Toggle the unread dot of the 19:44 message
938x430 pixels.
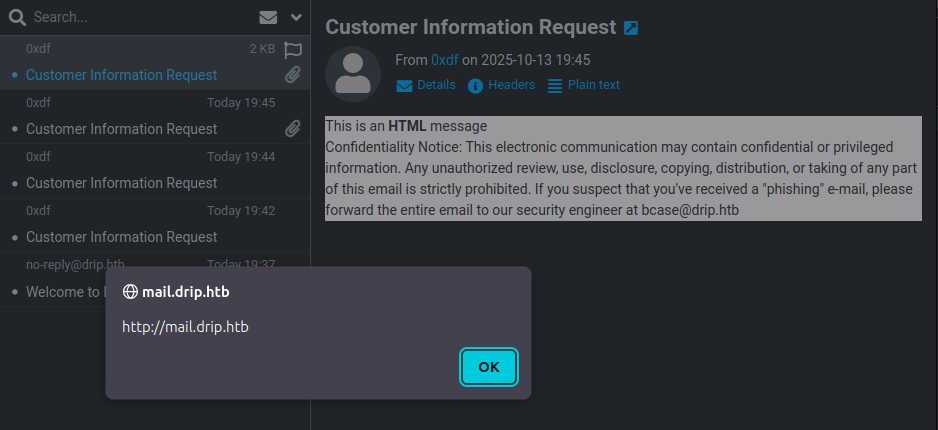pos(14,184)
